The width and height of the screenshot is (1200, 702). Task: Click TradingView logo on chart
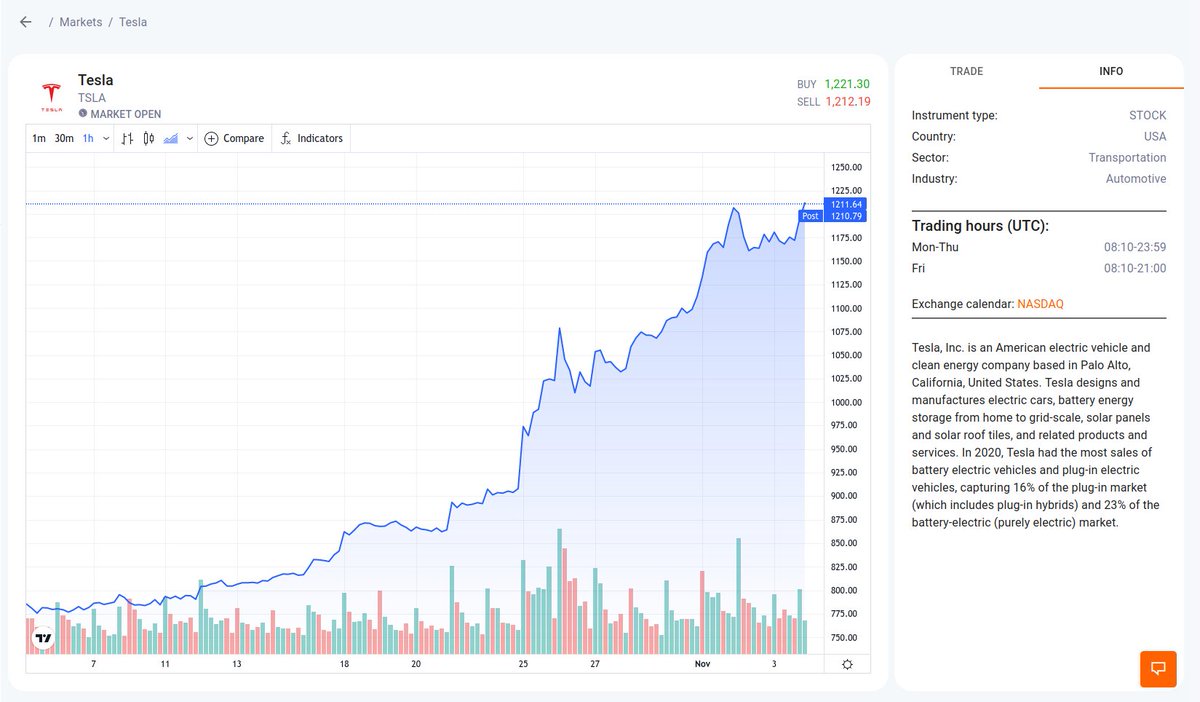(x=43, y=638)
